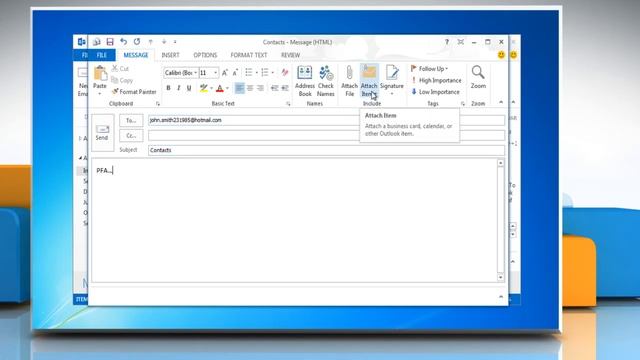Viewport: 640px width, 360px height.
Task: Open the REVIEW tab
Action: (290, 55)
